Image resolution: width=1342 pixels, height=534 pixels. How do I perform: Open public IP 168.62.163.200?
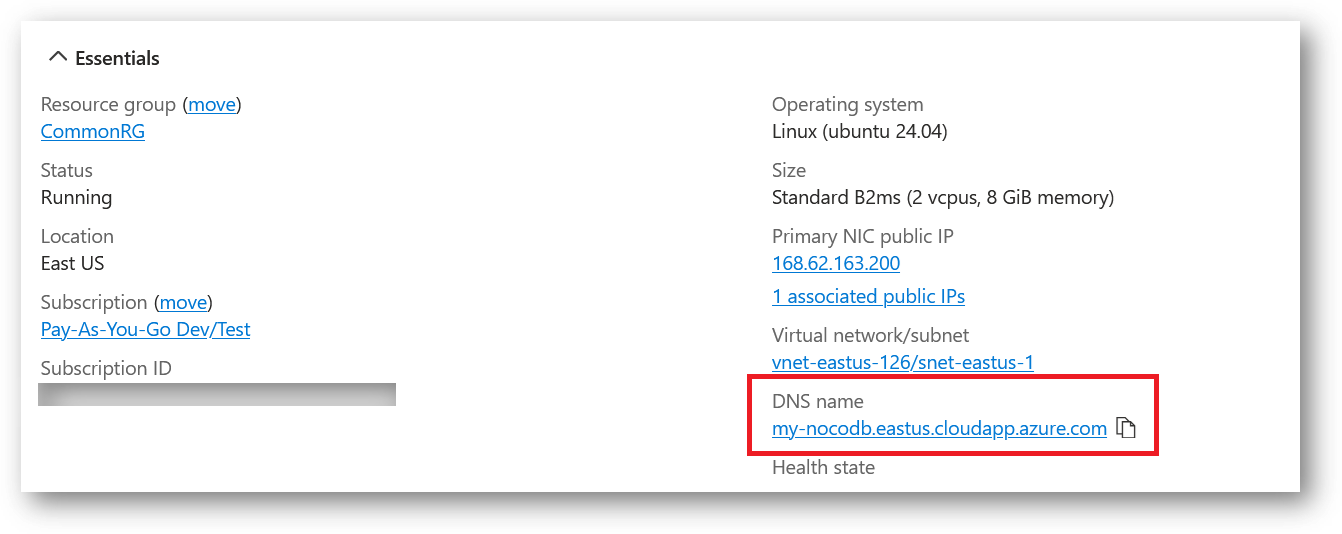pos(836,263)
